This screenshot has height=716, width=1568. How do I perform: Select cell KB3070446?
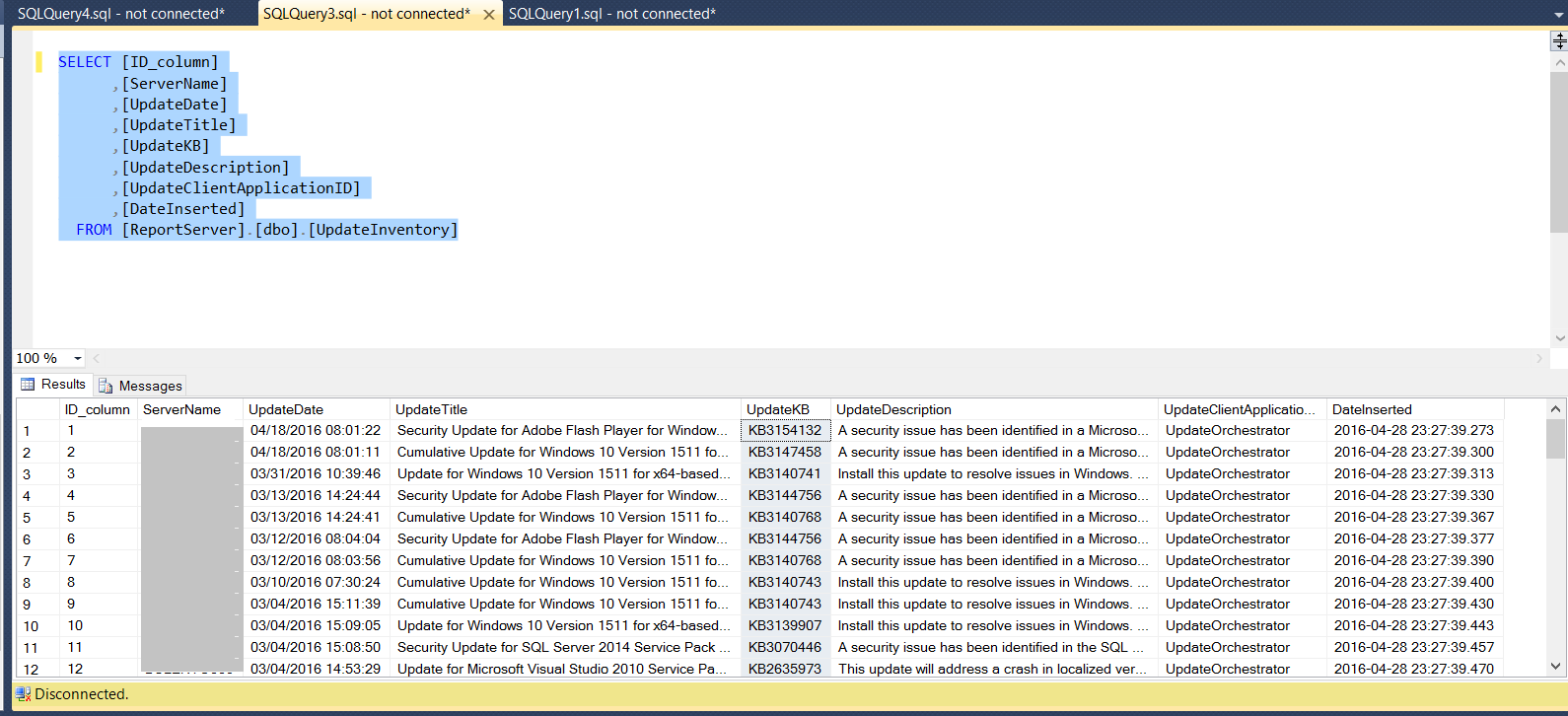785,647
